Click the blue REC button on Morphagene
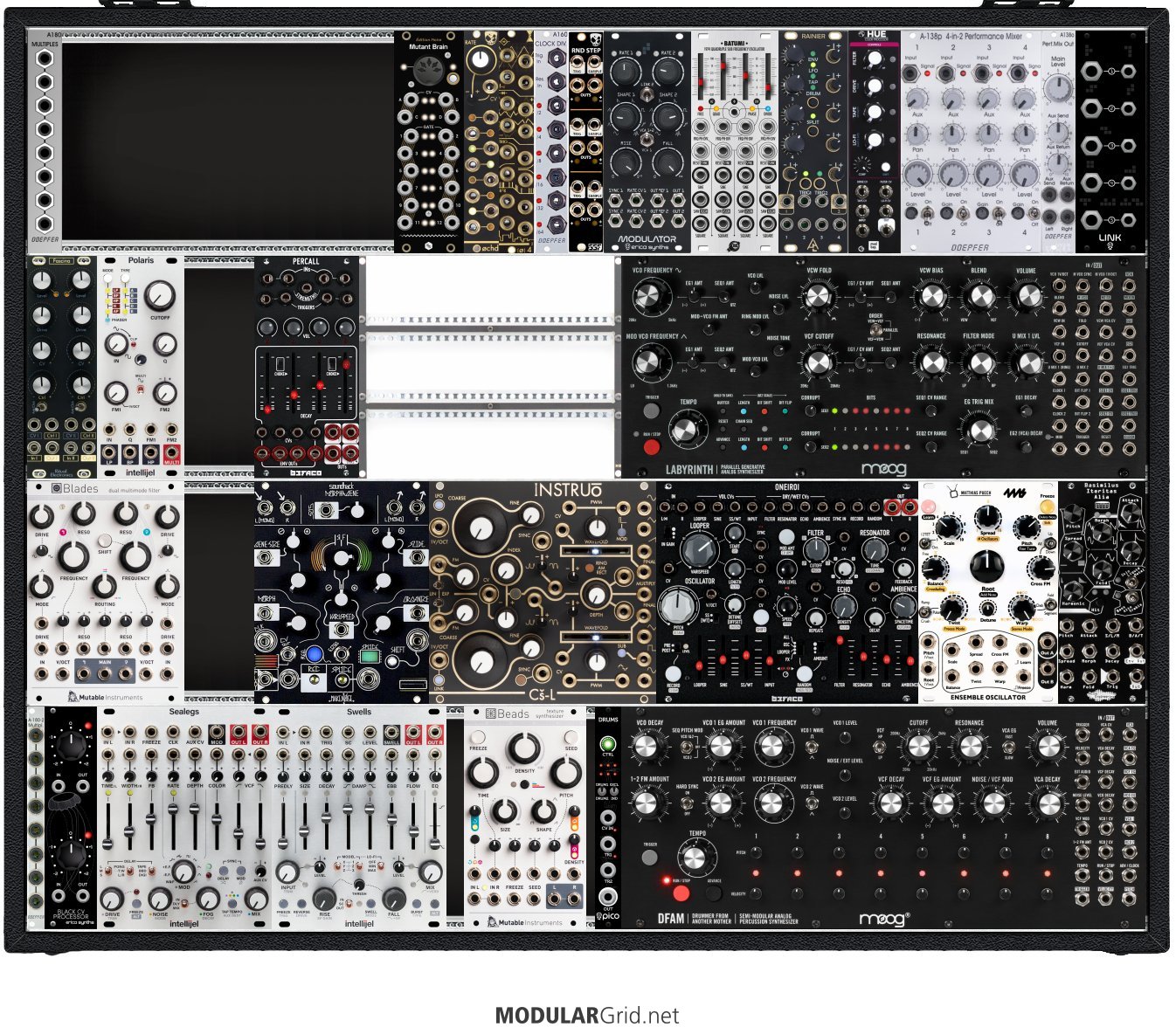Viewport: 1176px width, 1034px height. pyautogui.click(x=313, y=654)
